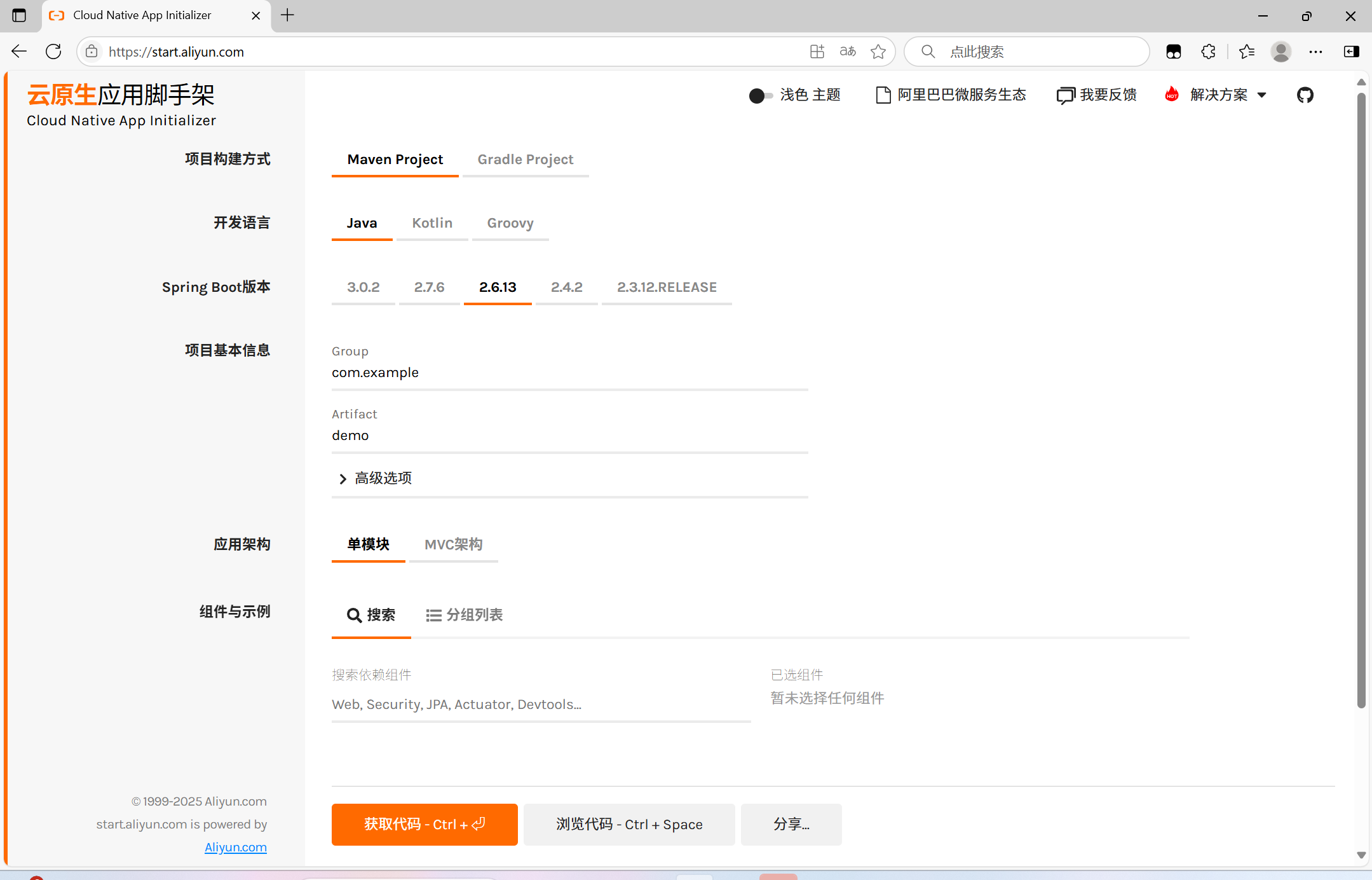Viewport: 1372px width, 880px height.
Task: Click the red HOT flame icon
Action: click(x=1172, y=95)
